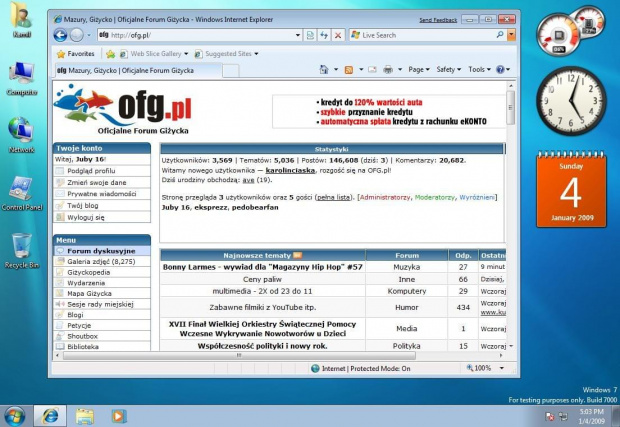Stop loading with the red X icon

click(339, 35)
